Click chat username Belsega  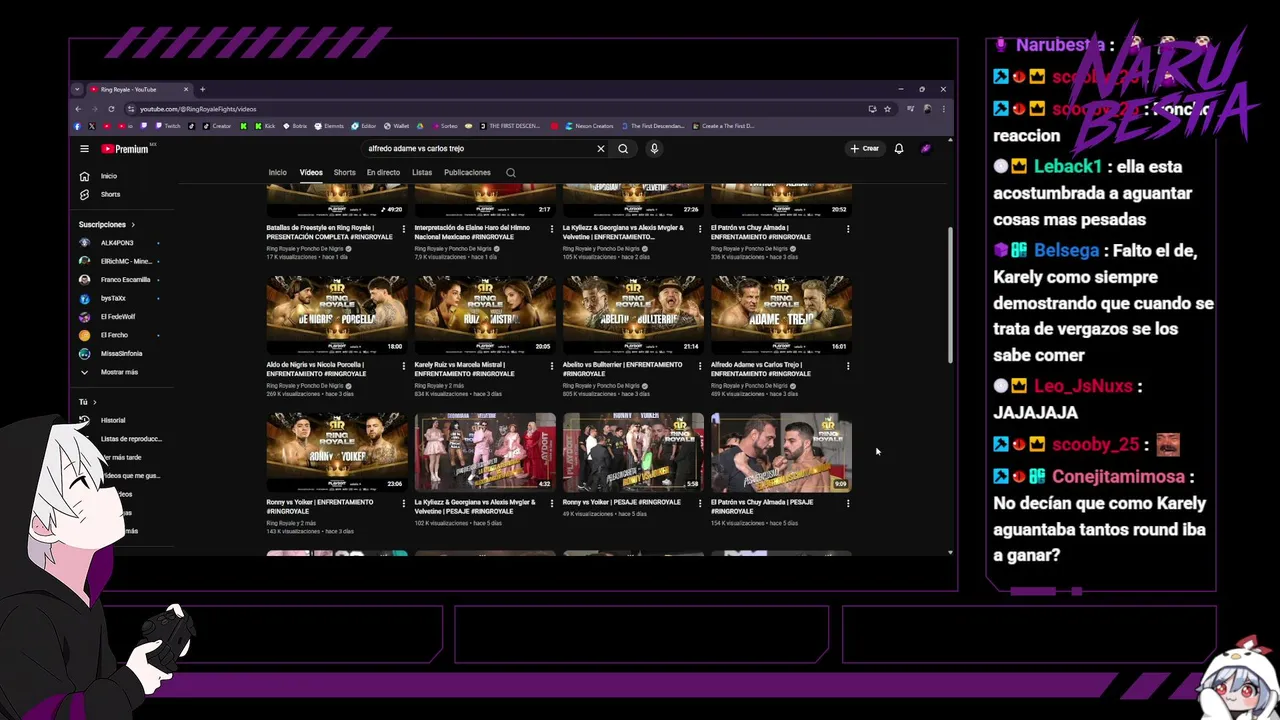1066,251
